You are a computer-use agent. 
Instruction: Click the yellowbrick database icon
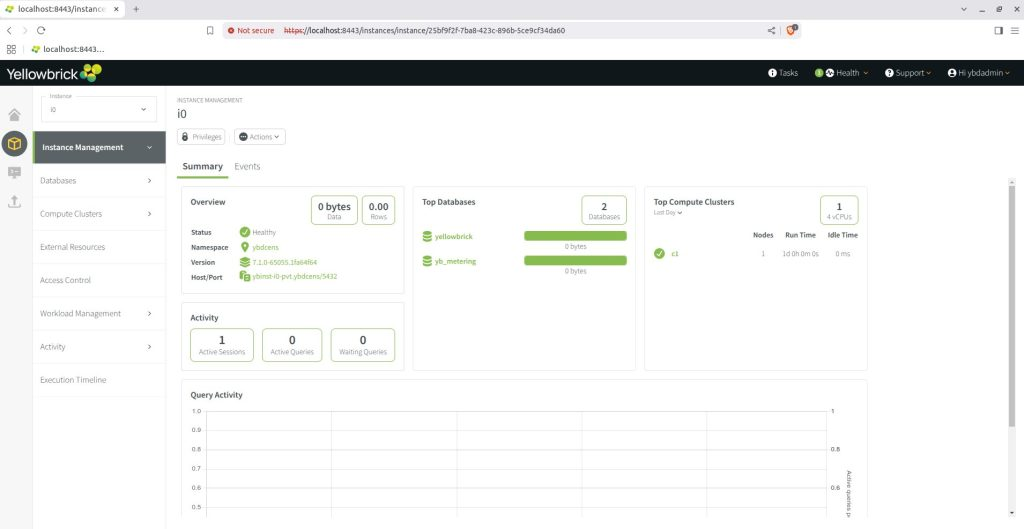coord(427,236)
